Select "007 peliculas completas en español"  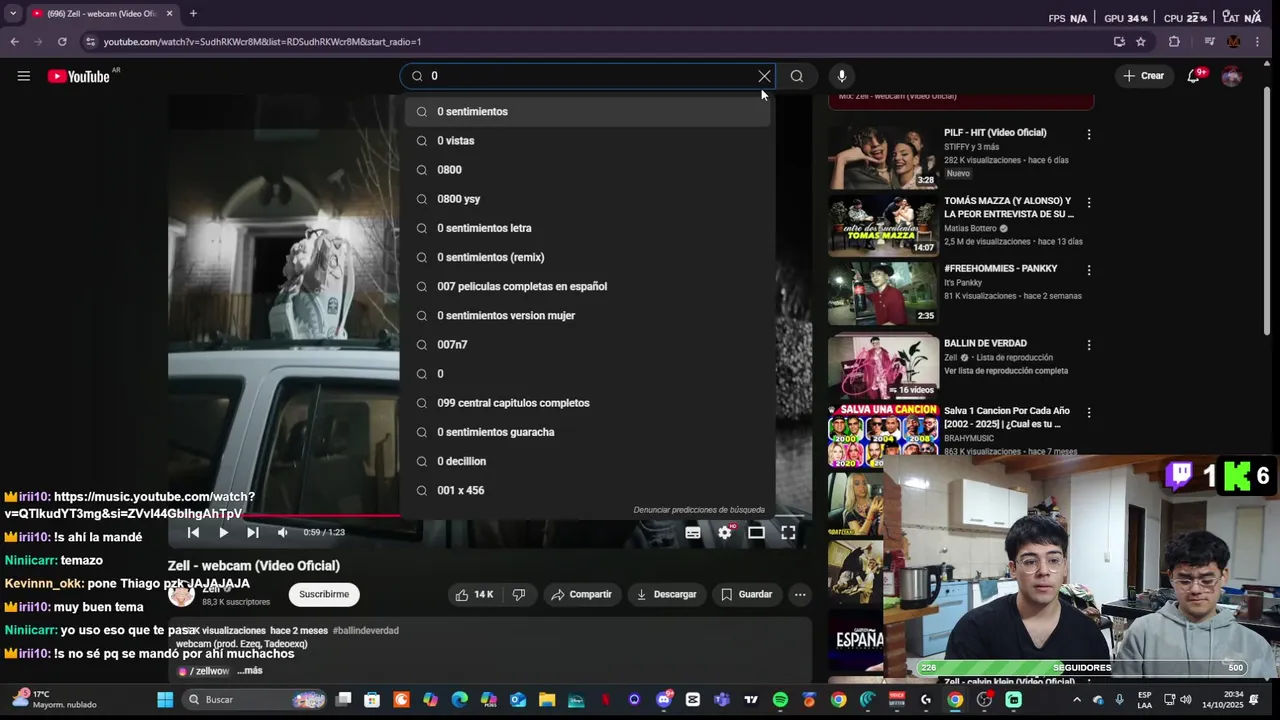coord(588,286)
